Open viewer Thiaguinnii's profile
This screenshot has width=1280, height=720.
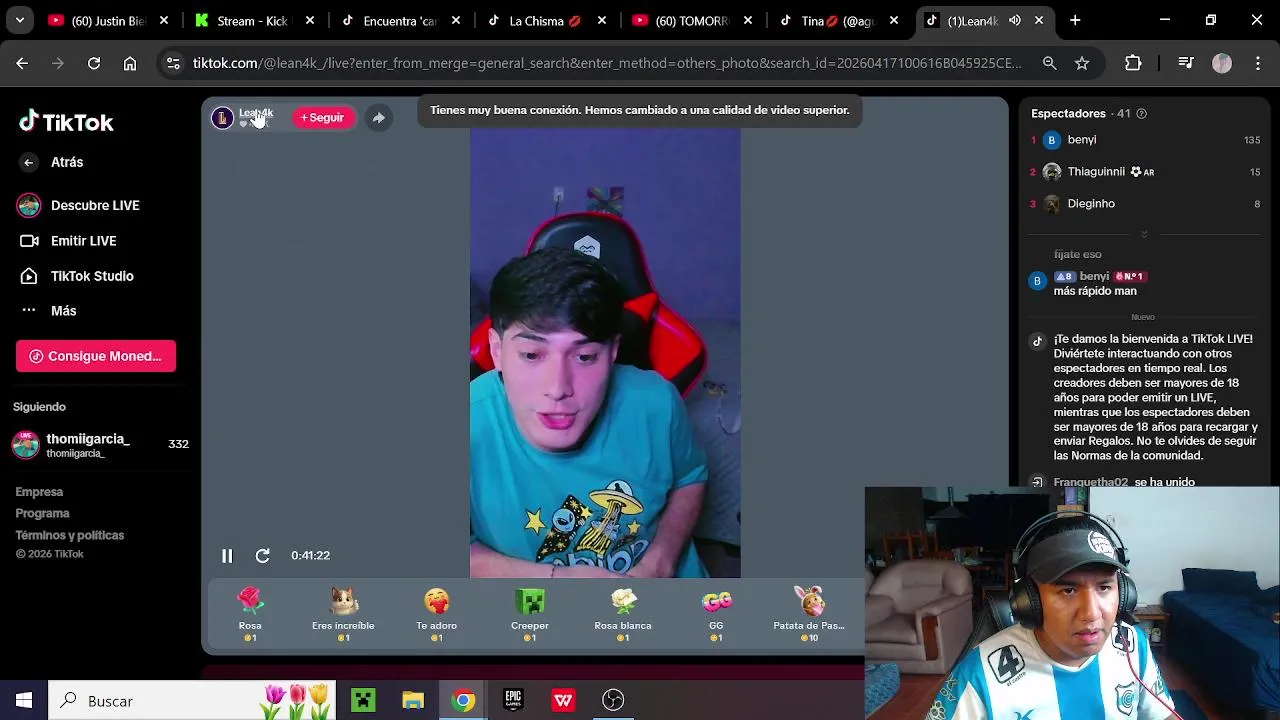coord(1096,172)
